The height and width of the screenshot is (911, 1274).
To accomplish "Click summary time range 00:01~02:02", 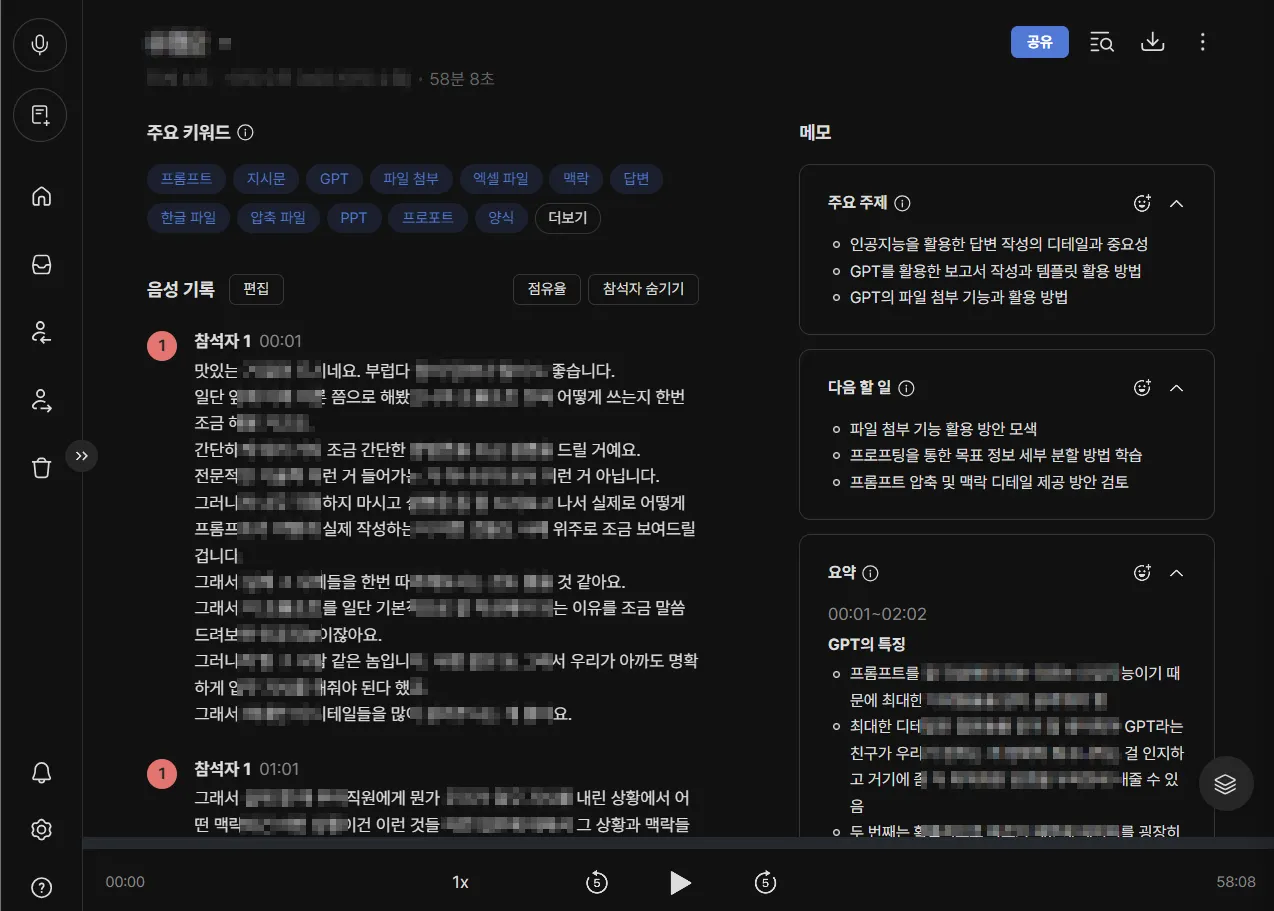I will (x=877, y=614).
